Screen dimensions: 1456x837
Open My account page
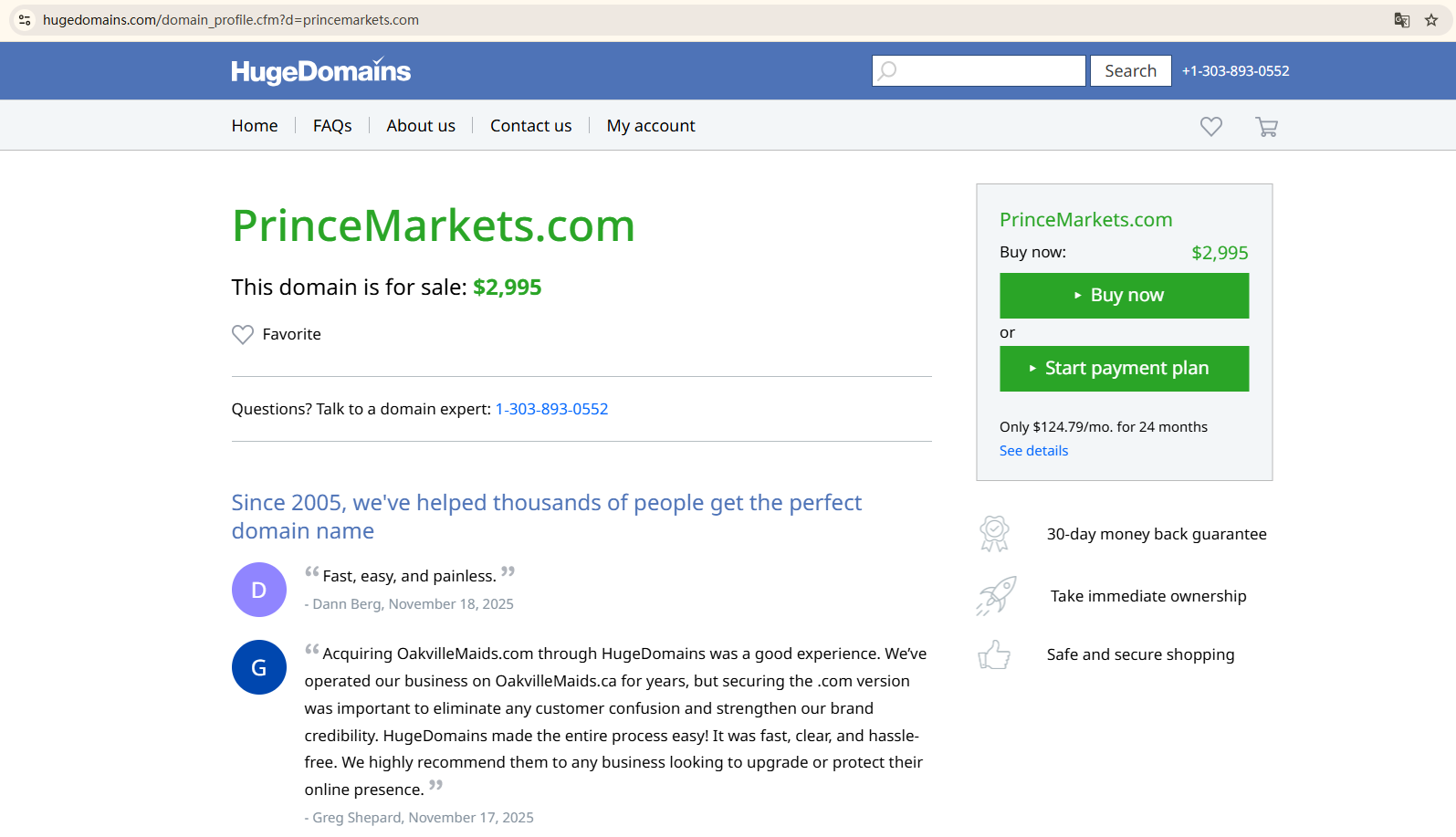pos(651,126)
